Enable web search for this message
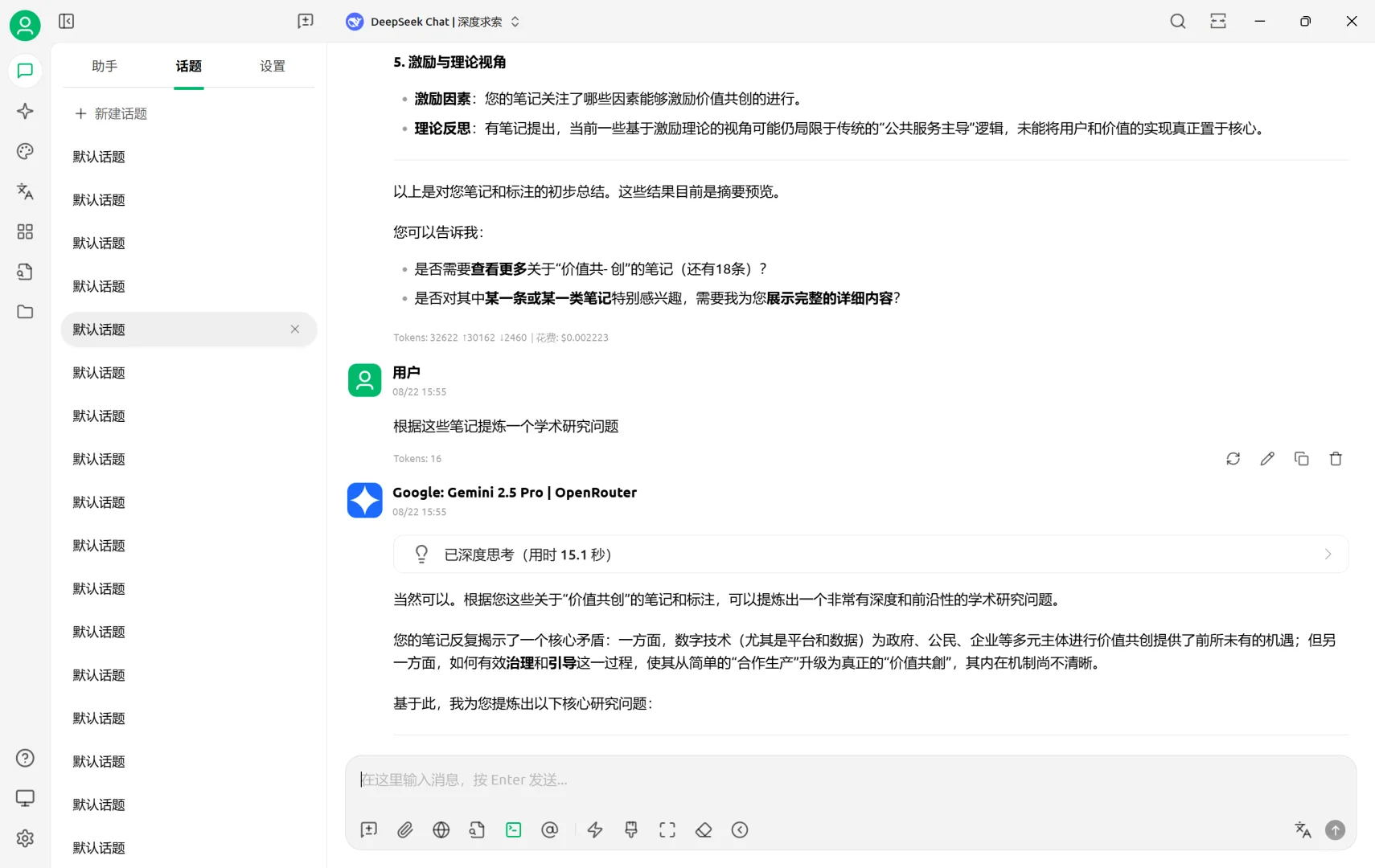The width and height of the screenshot is (1375, 868). 441,829
